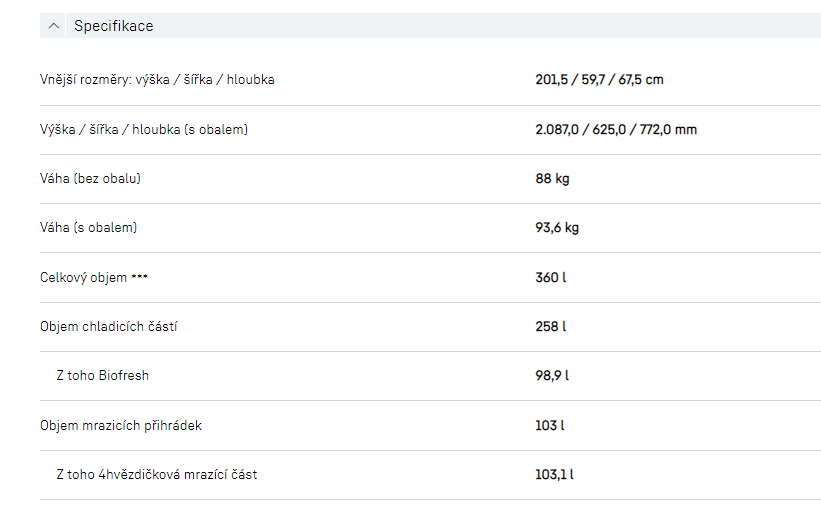Click the 201,5 / 59,7 / 67,5 cm value
This screenshot has height=511, width=821.
click(599, 80)
